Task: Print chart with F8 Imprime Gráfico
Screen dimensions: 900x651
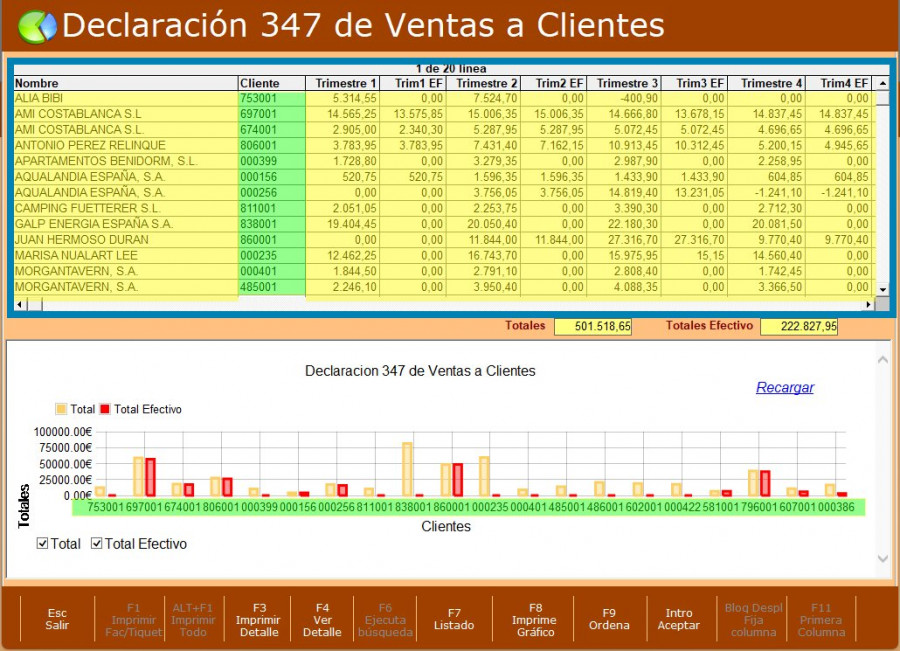Action: 534,619
